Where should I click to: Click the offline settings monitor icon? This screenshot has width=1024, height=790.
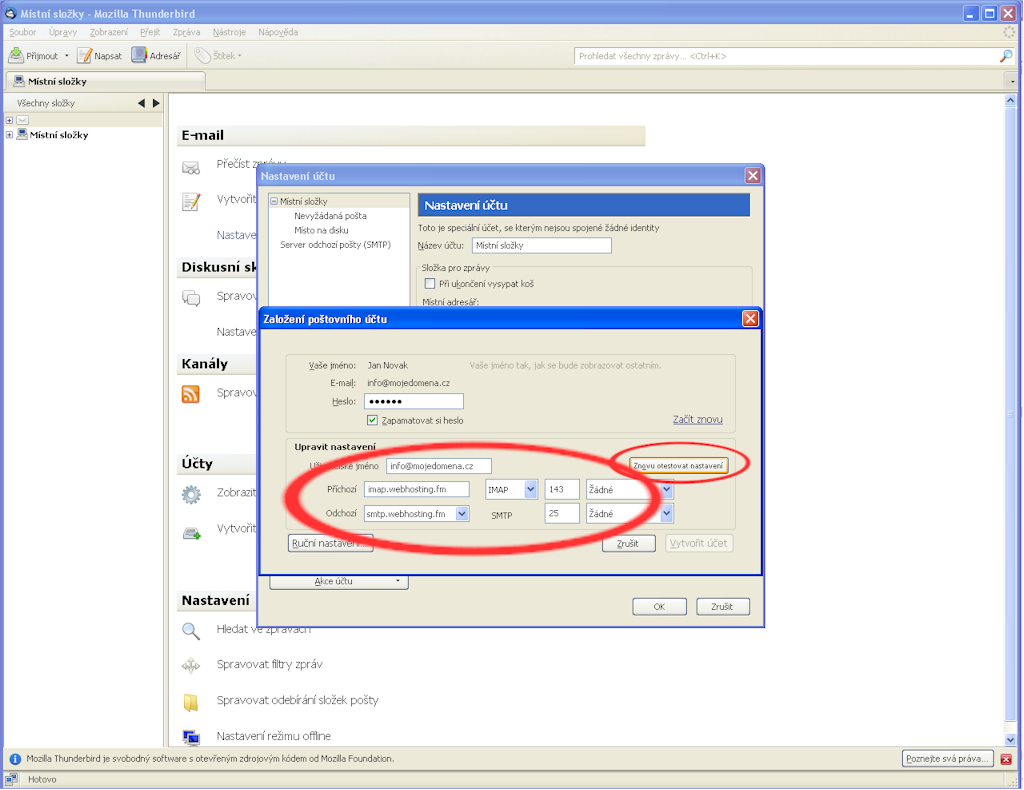pyautogui.click(x=191, y=738)
